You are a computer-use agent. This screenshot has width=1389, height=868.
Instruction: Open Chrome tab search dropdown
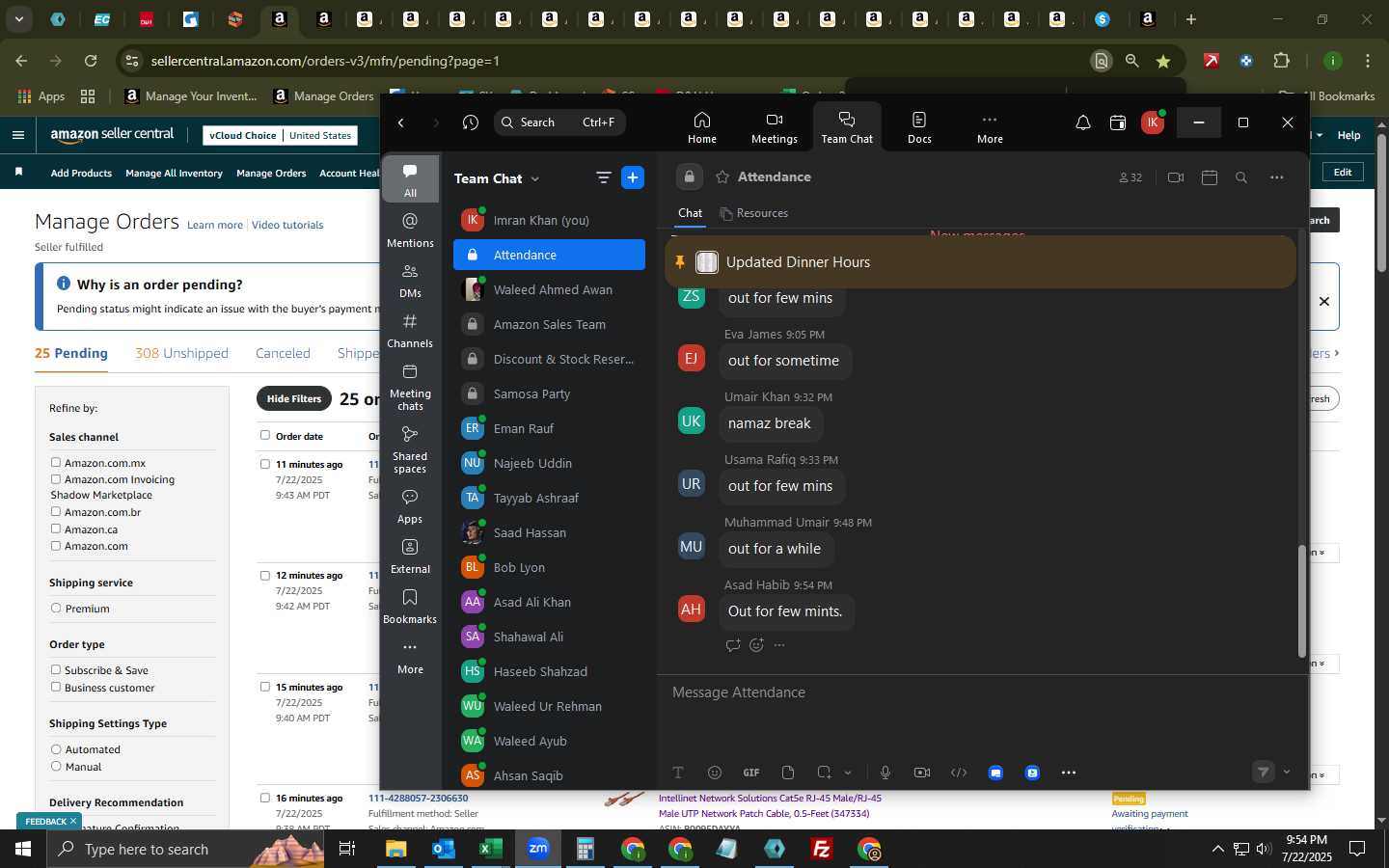tap(18, 19)
